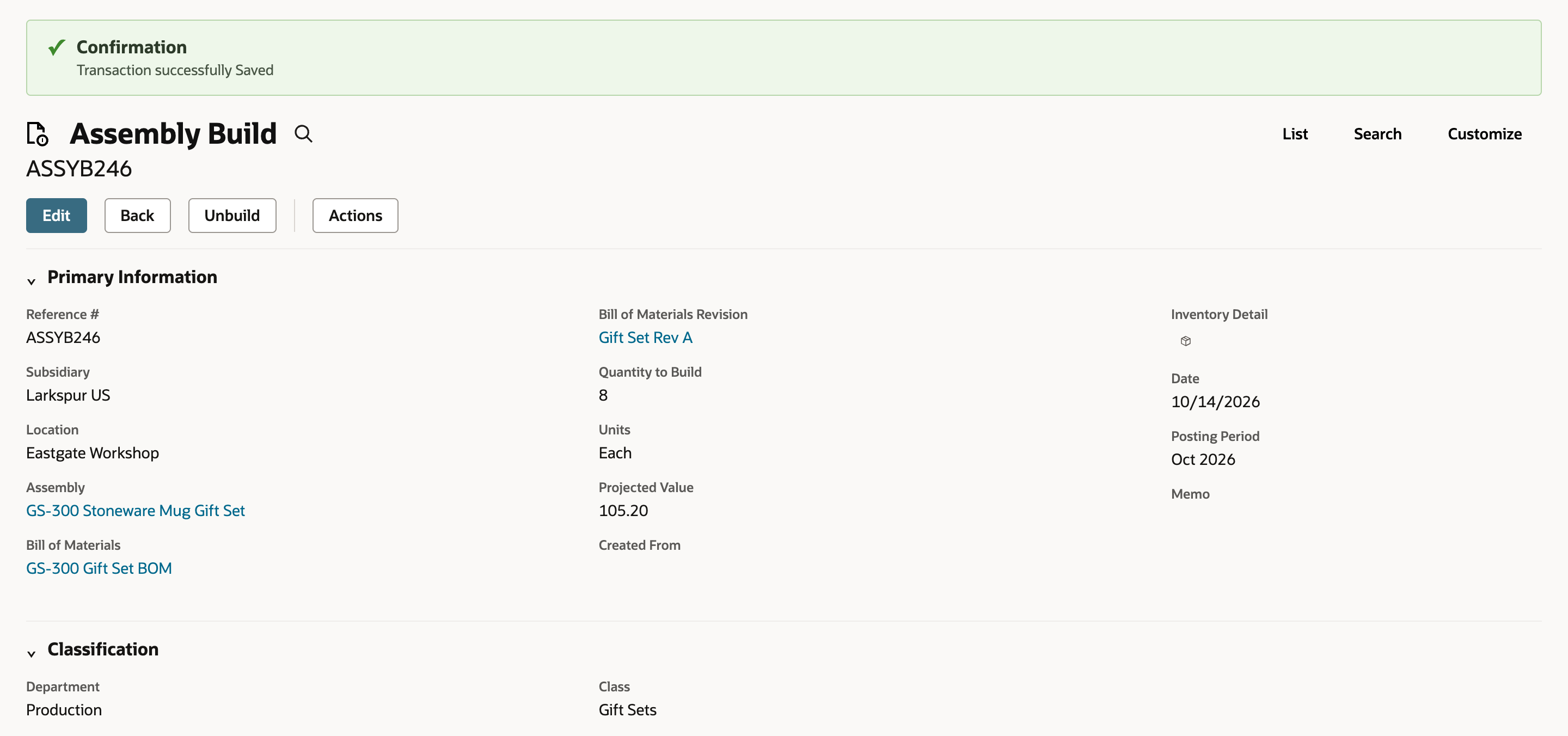The width and height of the screenshot is (1568, 736).
Task: Open Customize options
Action: pos(1485,134)
